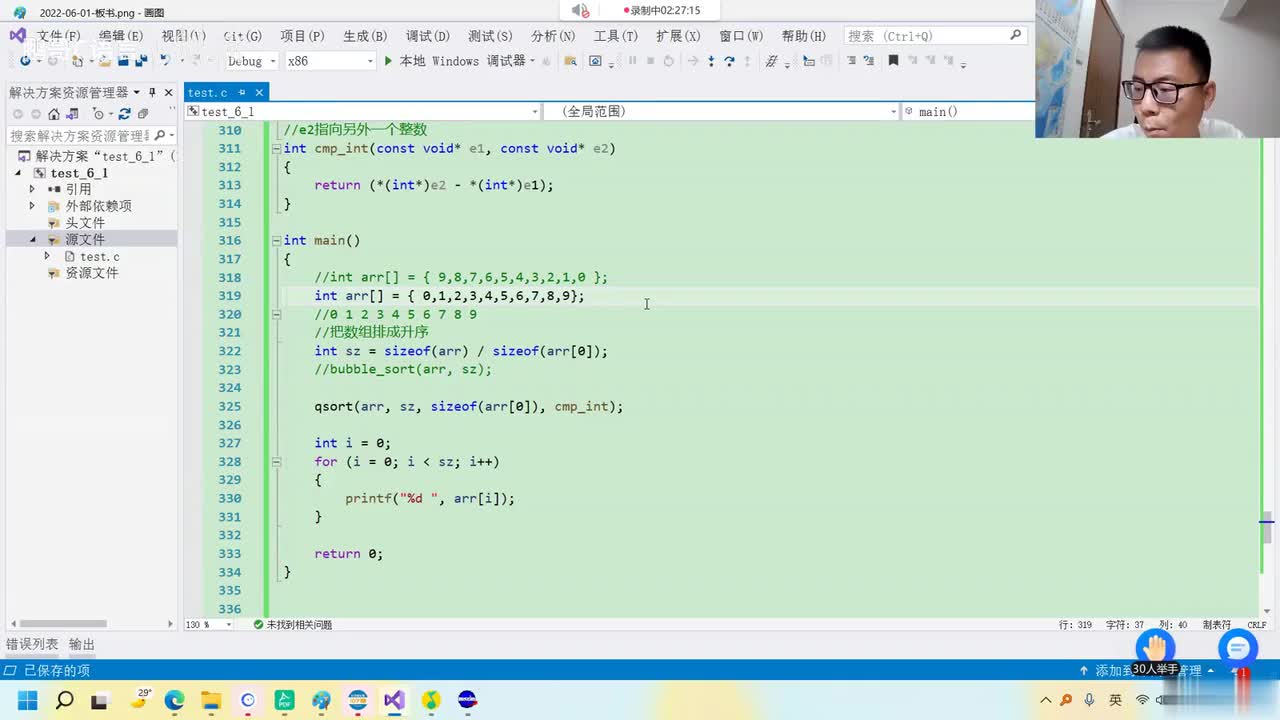Expand the 引用 node in Solution Explorer
This screenshot has height=720, width=1280.
coord(32,189)
